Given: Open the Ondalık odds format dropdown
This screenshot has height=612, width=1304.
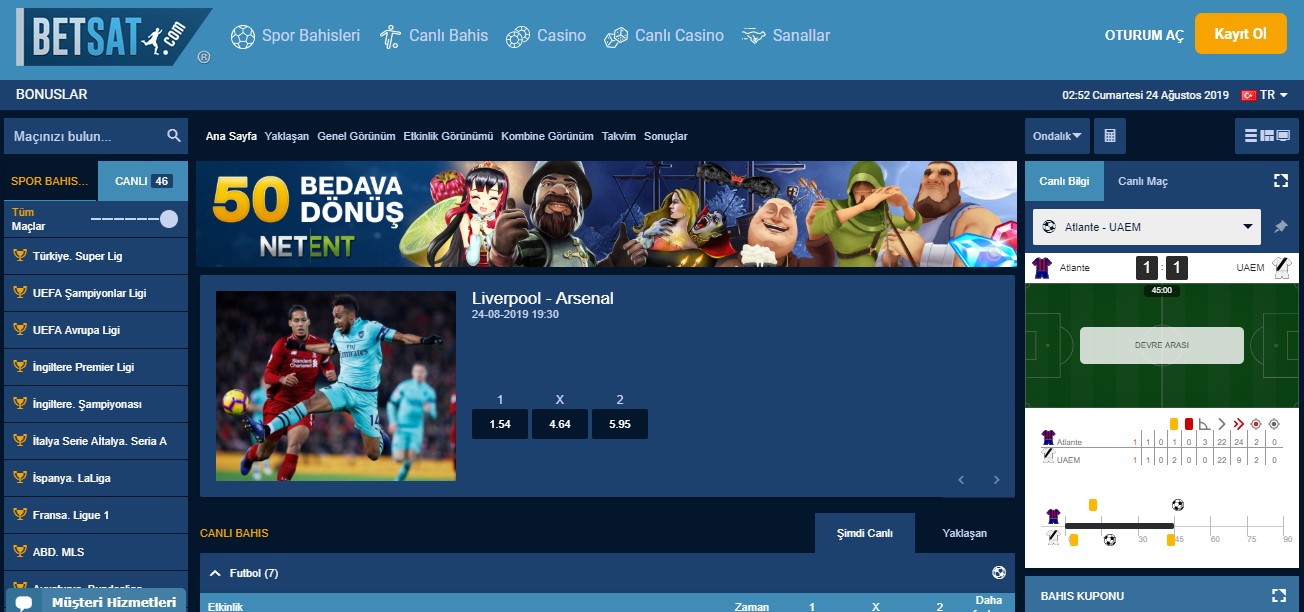Looking at the screenshot, I should tap(1057, 136).
